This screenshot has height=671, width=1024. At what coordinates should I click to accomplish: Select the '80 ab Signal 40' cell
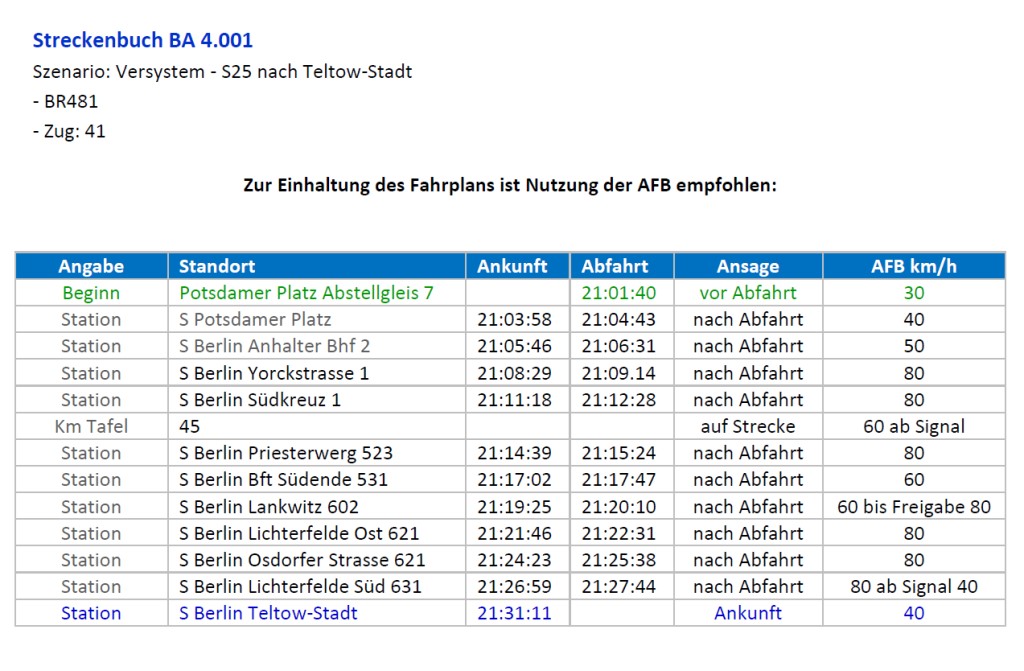tap(914, 587)
